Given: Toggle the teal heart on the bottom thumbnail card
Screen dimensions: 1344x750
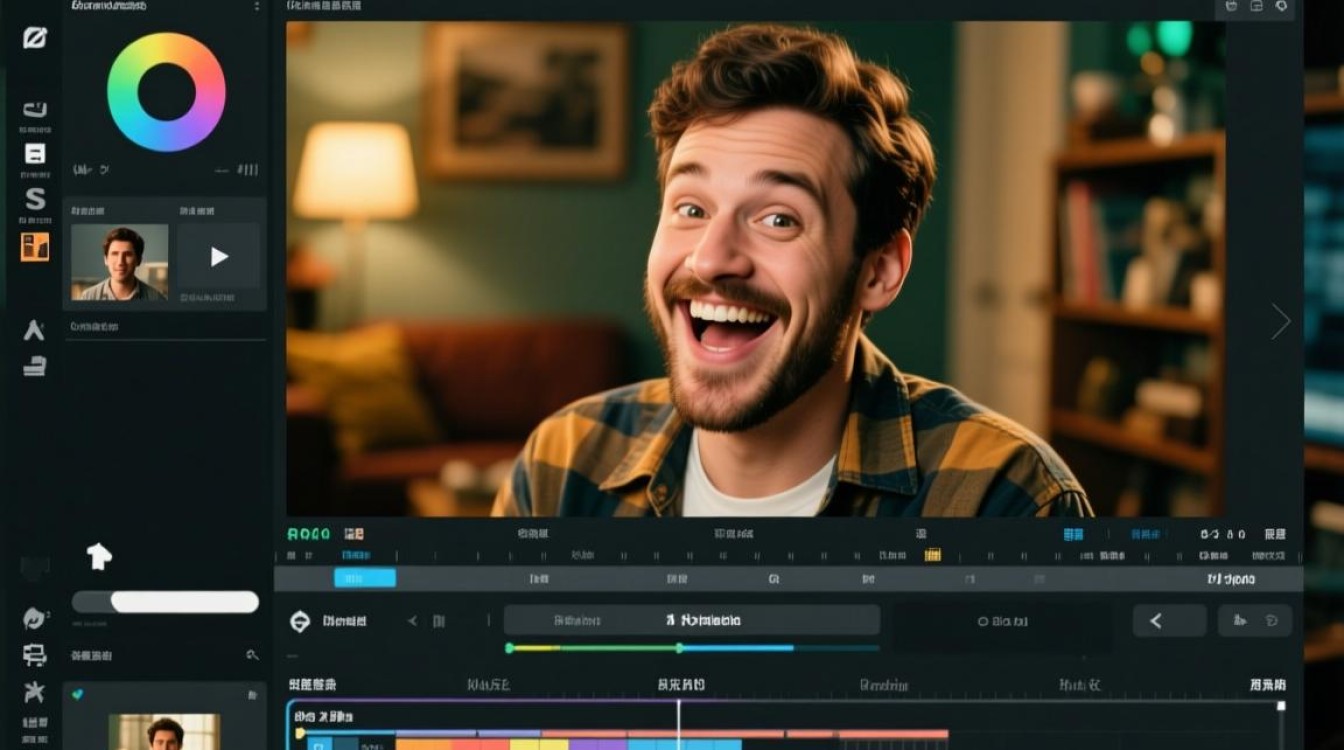Looking at the screenshot, I should pos(78,695).
